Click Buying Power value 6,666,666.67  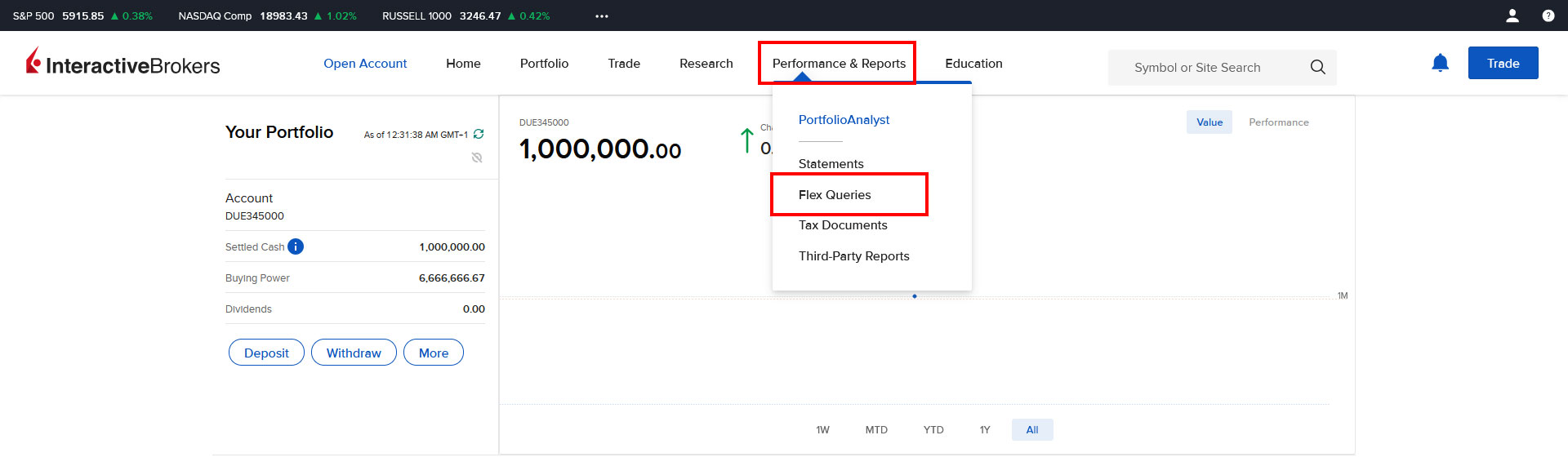(x=452, y=278)
